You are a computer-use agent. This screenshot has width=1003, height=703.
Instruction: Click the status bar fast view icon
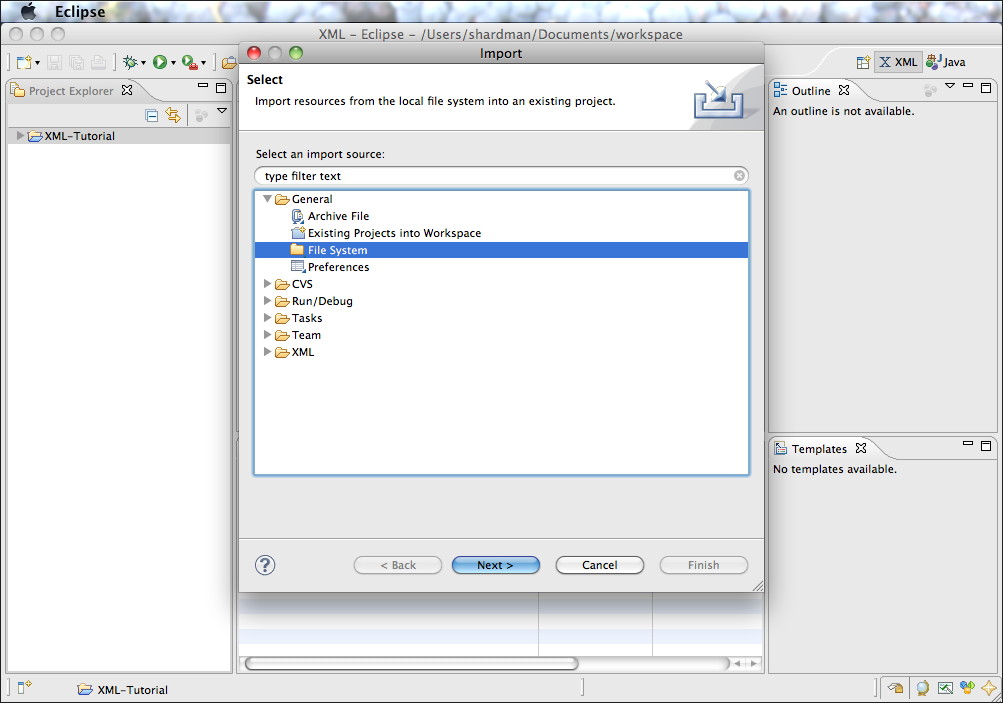tap(24, 688)
